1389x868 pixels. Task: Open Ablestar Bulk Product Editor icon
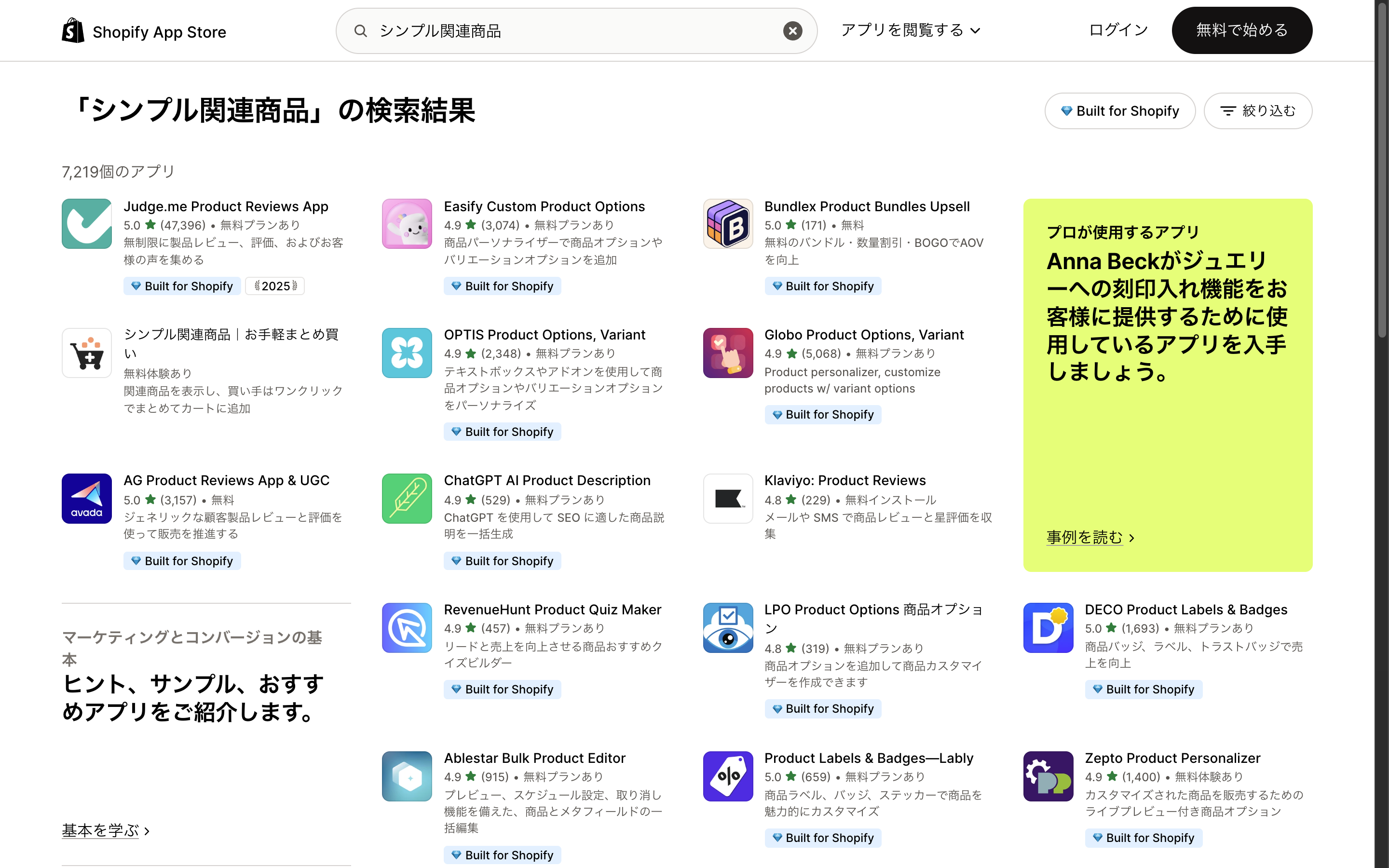click(x=407, y=776)
